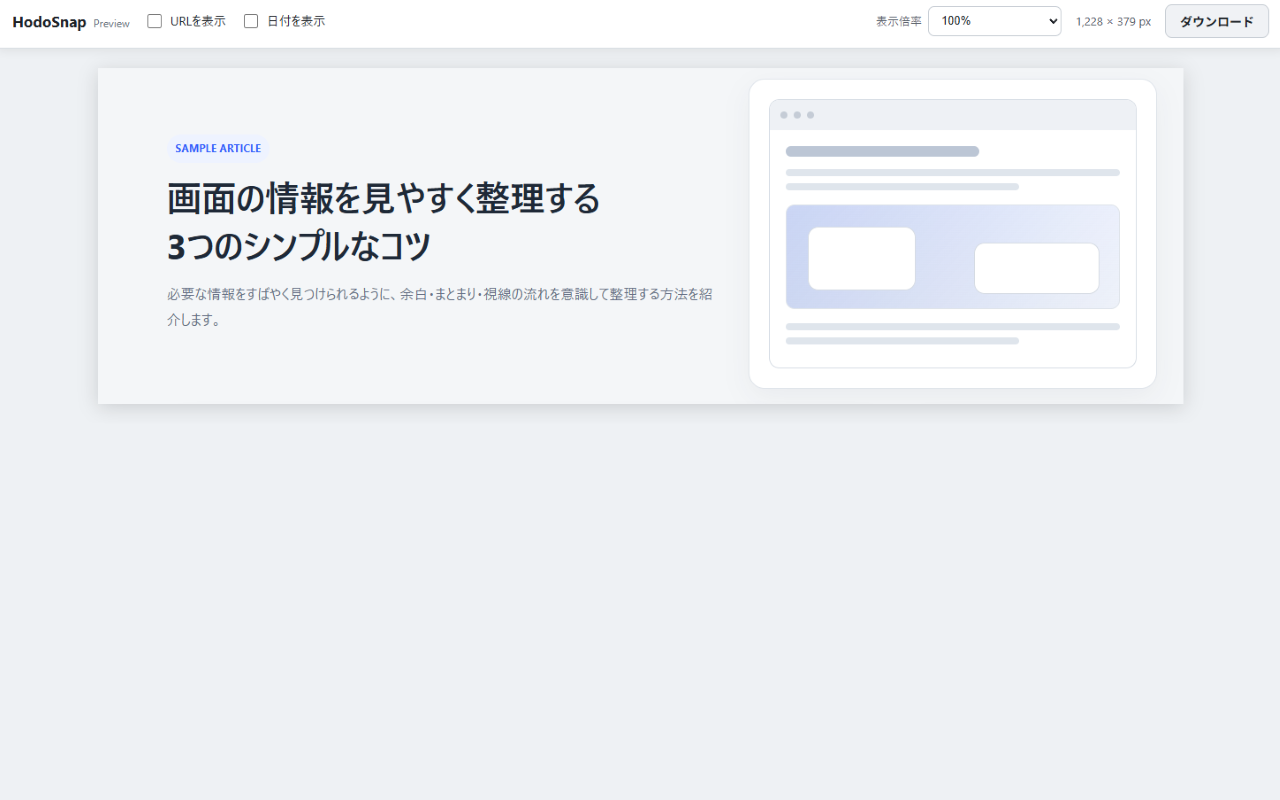Click the HodoSnap logo text
Image resolution: width=1280 pixels, height=800 pixels.
[49, 22]
